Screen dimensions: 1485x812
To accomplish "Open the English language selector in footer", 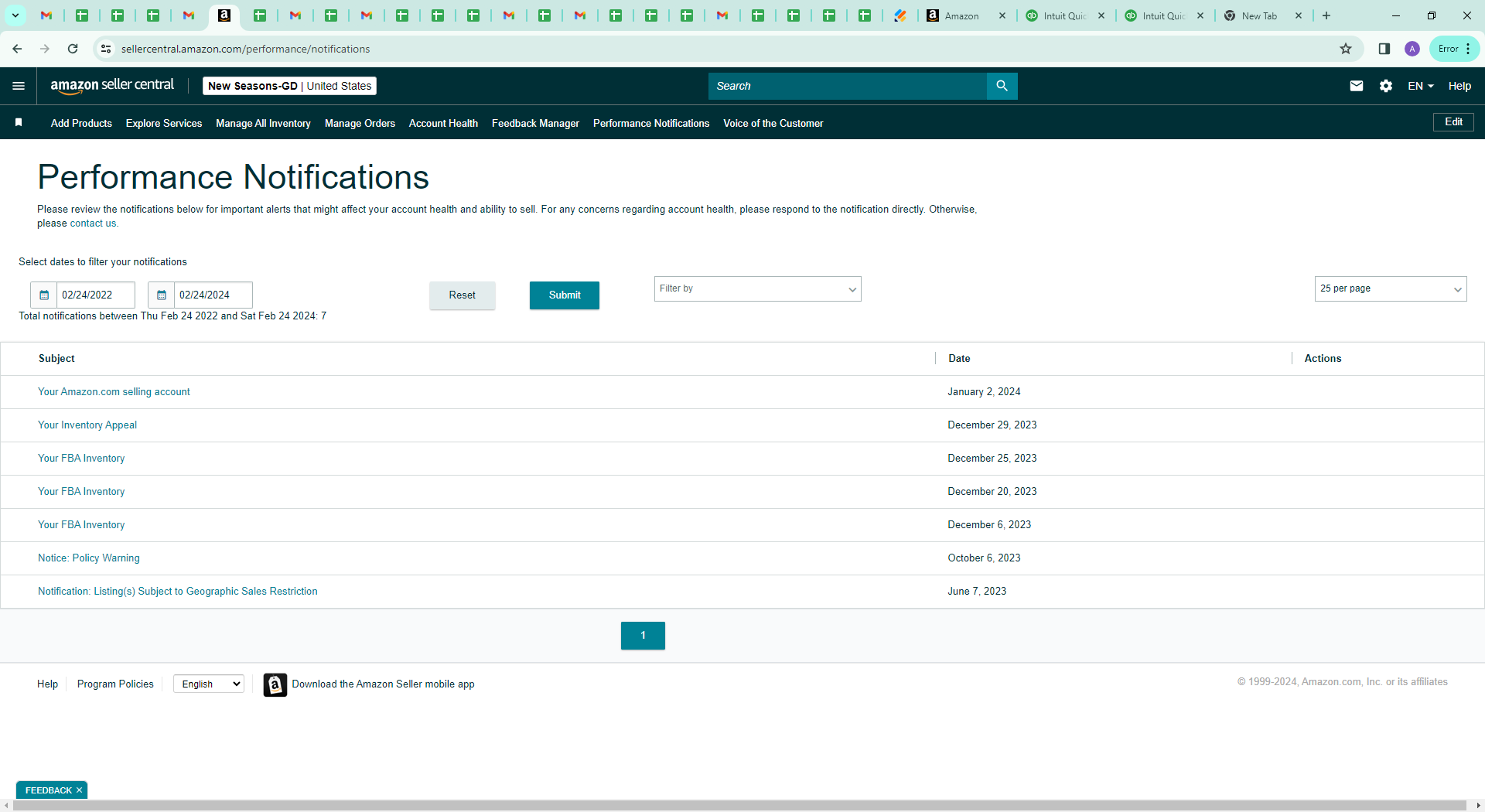I will click(x=209, y=684).
